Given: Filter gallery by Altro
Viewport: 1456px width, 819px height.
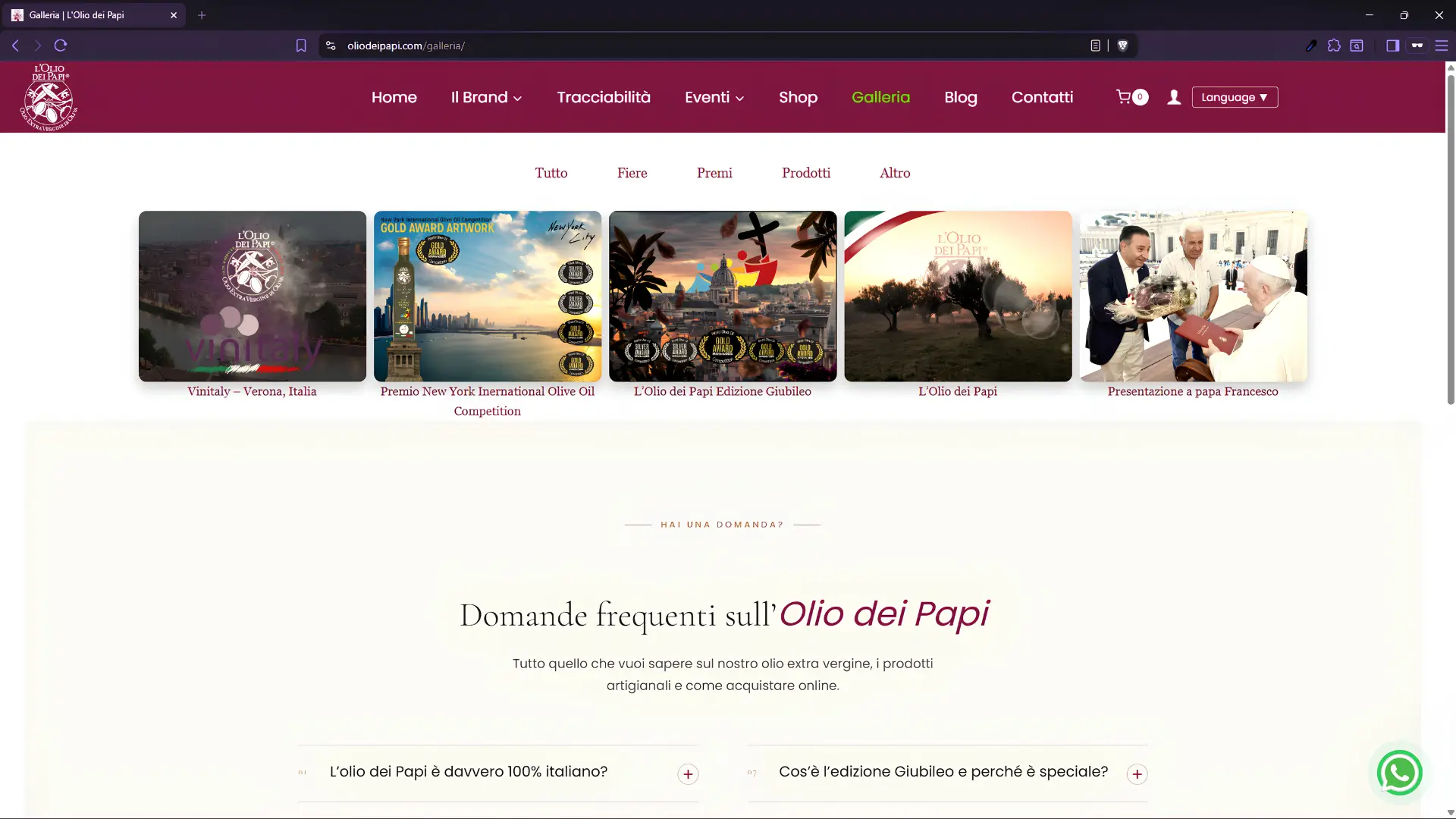Looking at the screenshot, I should 895,173.
